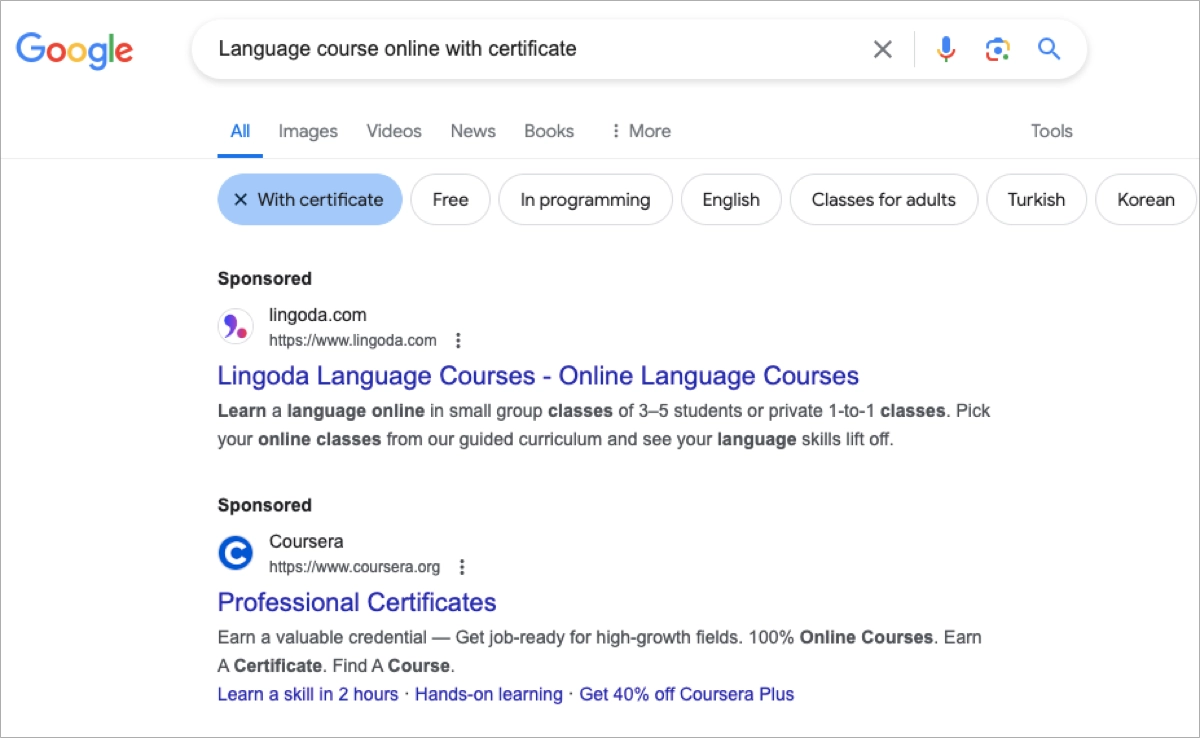This screenshot has width=1200, height=738.
Task: Click the Coursera logo icon
Action: pos(235,553)
